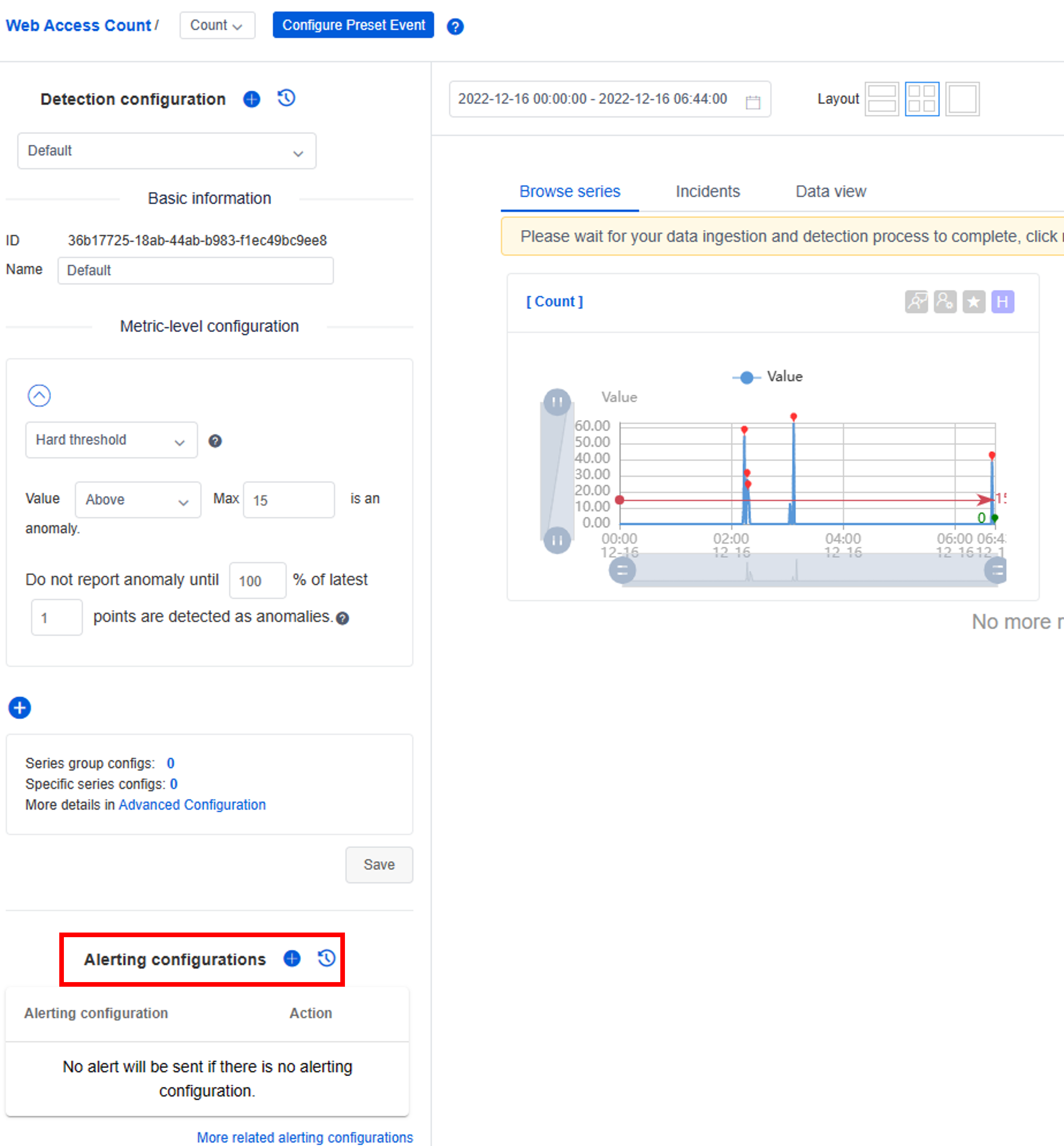1064x1146 pixels.
Task: Open alerting configurations history icon
Action: point(326,958)
